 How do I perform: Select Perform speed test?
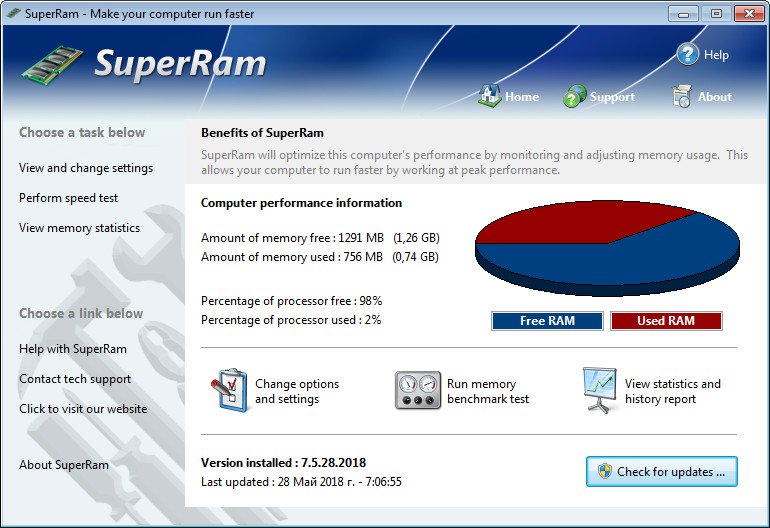pos(68,198)
